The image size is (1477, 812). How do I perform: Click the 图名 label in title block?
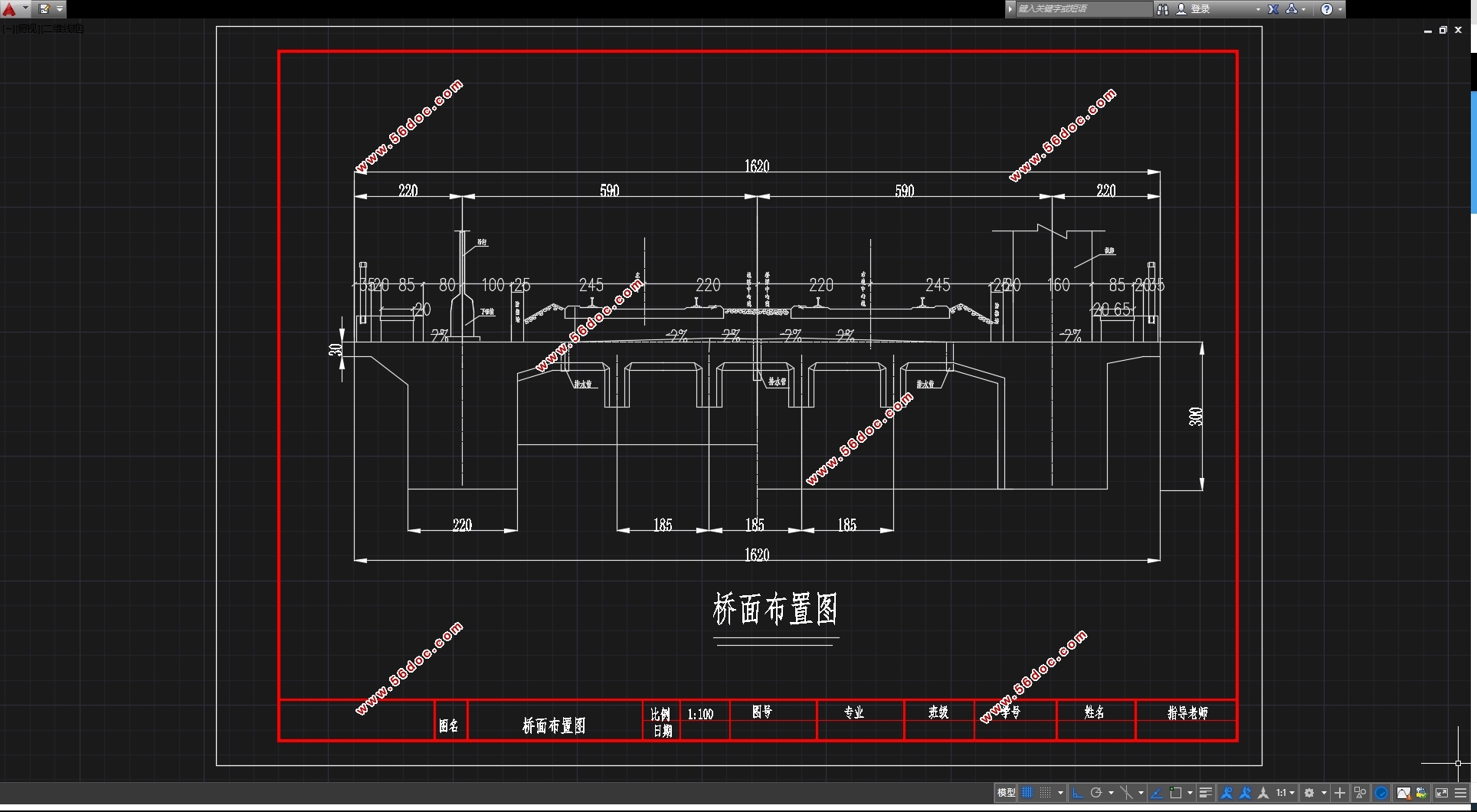pyautogui.click(x=449, y=725)
